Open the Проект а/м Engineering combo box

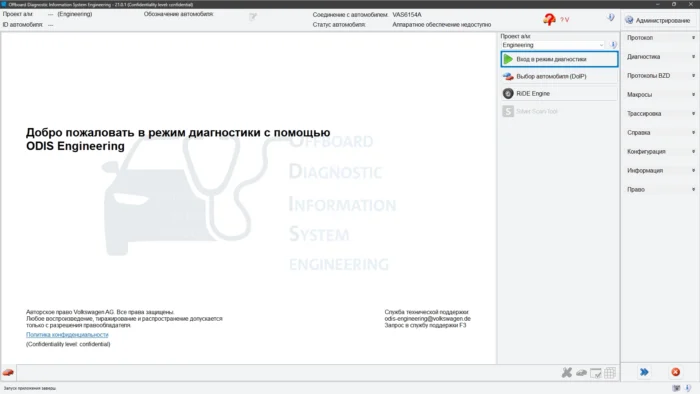click(x=553, y=45)
